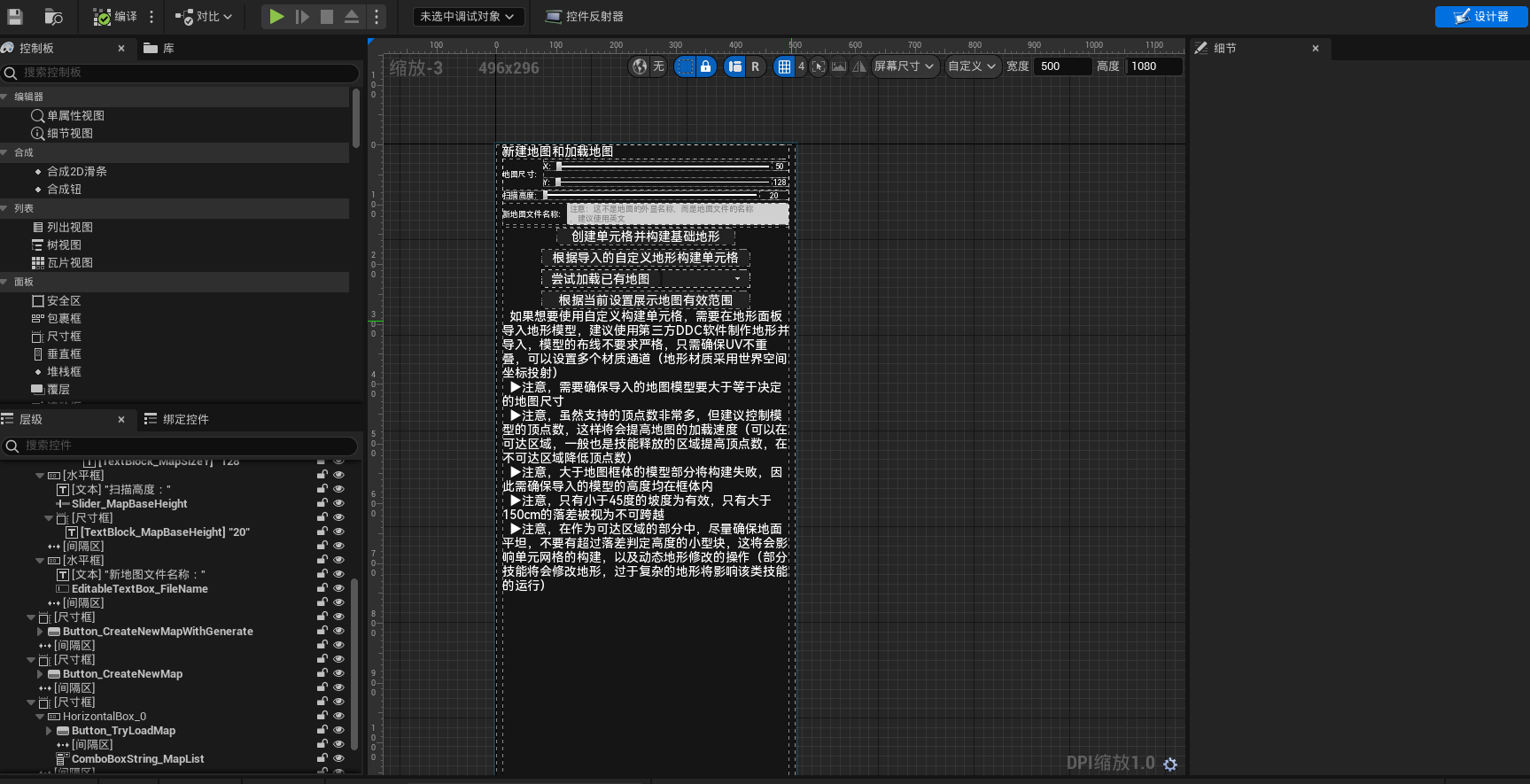
Task: Click the Compile button
Action: pyautogui.click(x=115, y=17)
